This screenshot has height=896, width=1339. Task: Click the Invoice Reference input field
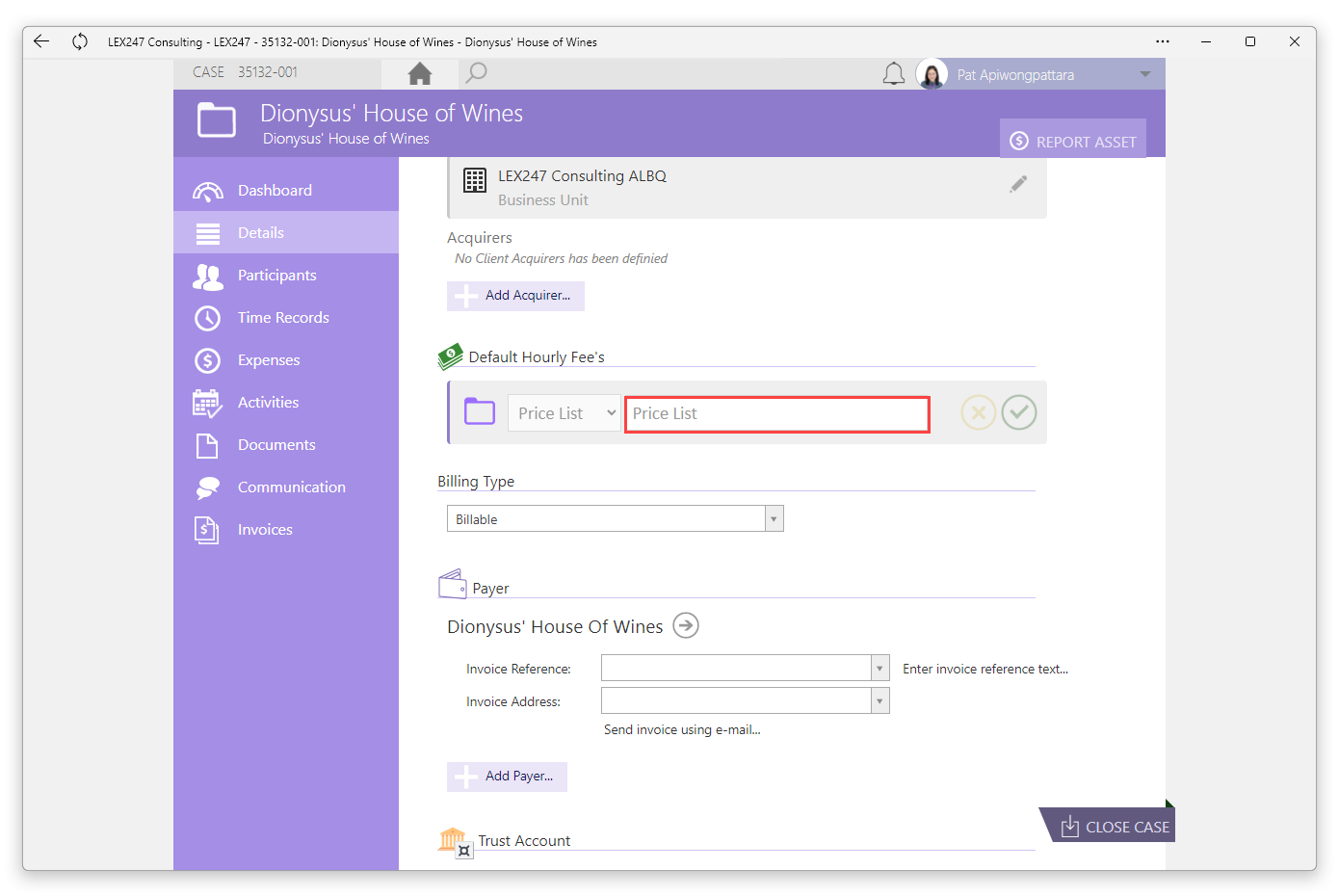pyautogui.click(x=737, y=669)
